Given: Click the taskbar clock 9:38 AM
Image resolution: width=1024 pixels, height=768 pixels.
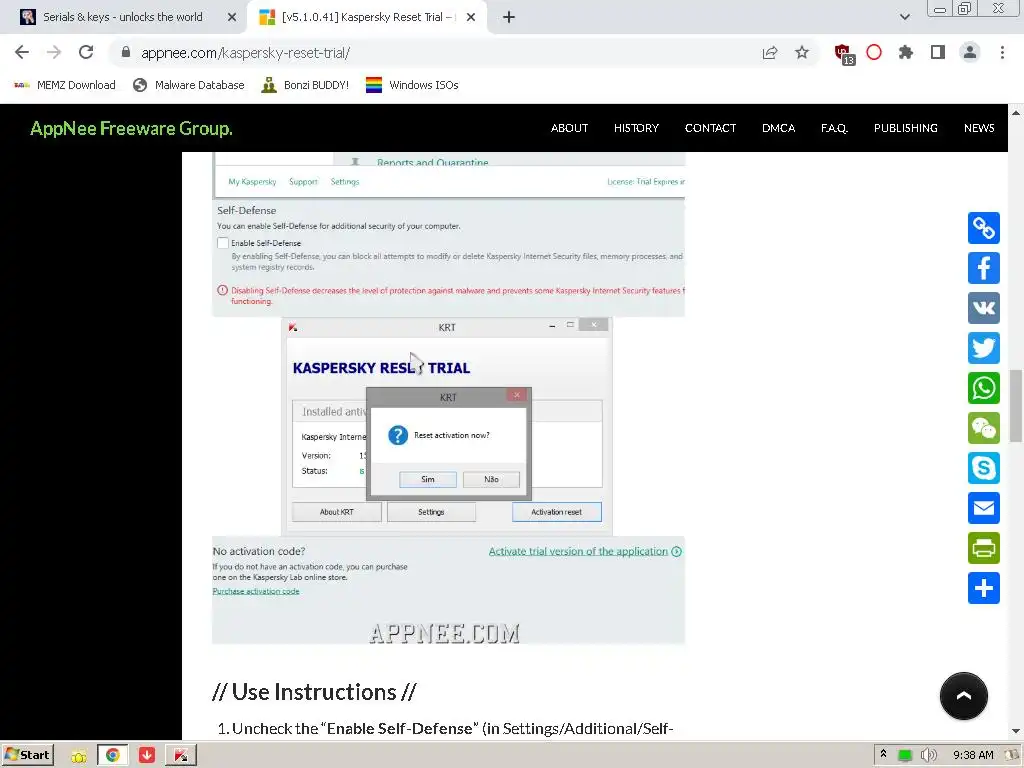Looking at the screenshot, I should [x=972, y=755].
